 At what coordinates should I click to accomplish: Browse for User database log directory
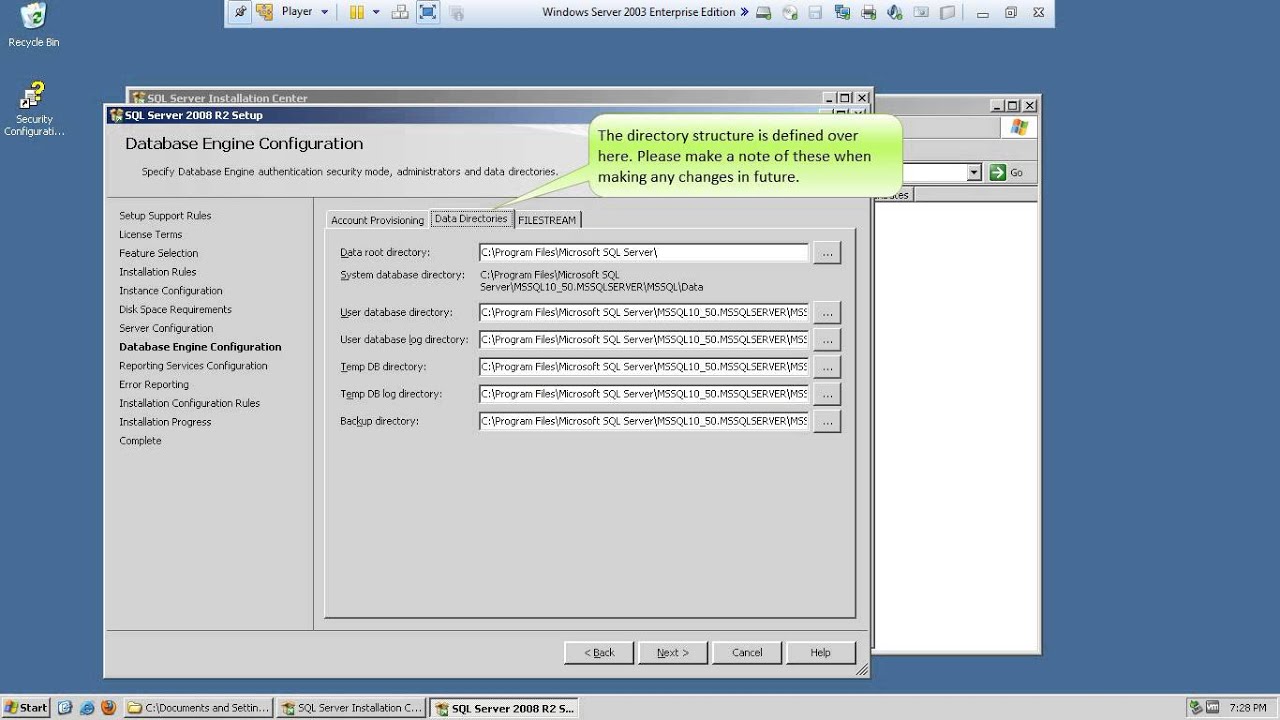pos(827,340)
